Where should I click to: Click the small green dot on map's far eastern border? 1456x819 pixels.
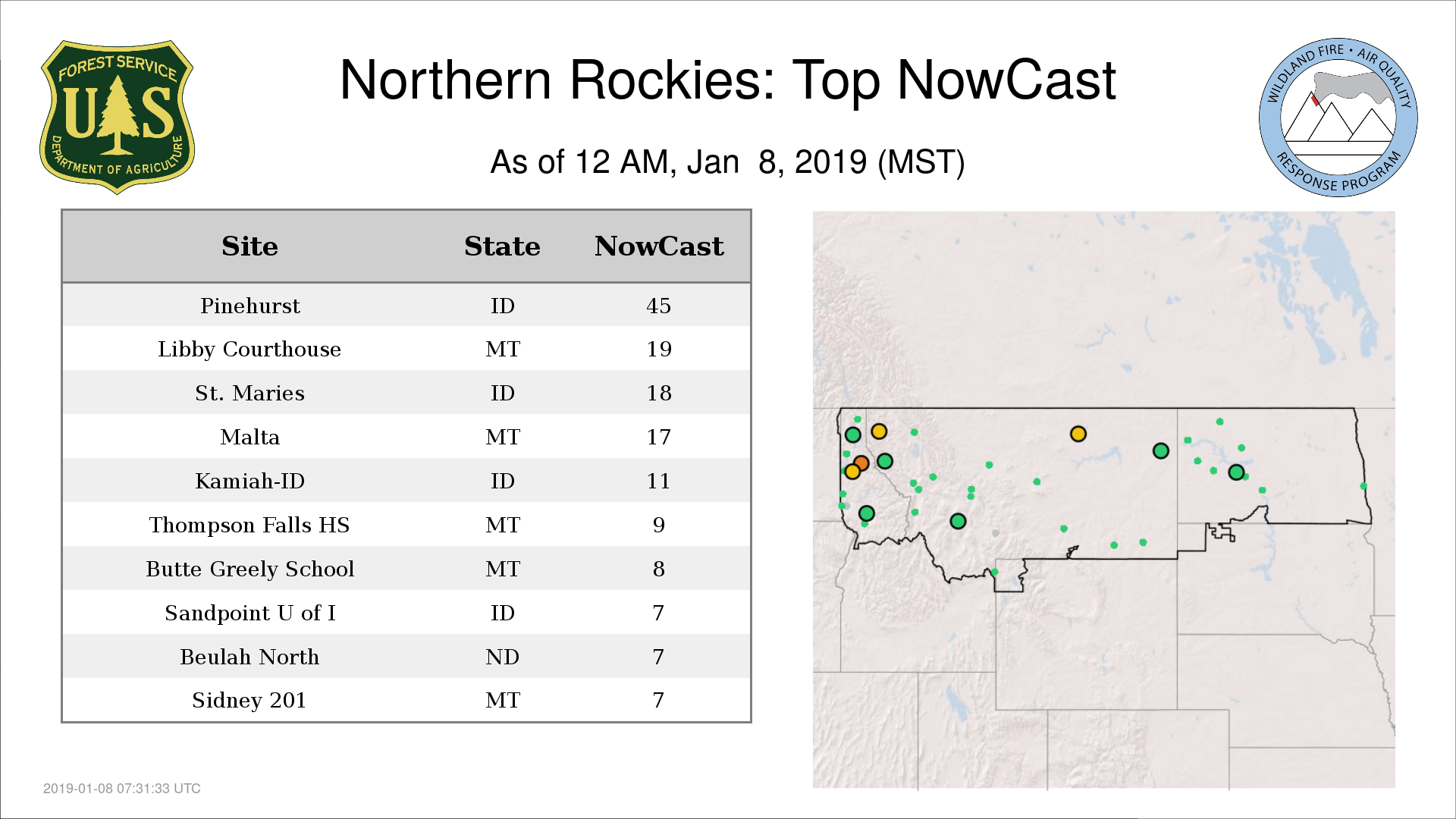[1363, 486]
